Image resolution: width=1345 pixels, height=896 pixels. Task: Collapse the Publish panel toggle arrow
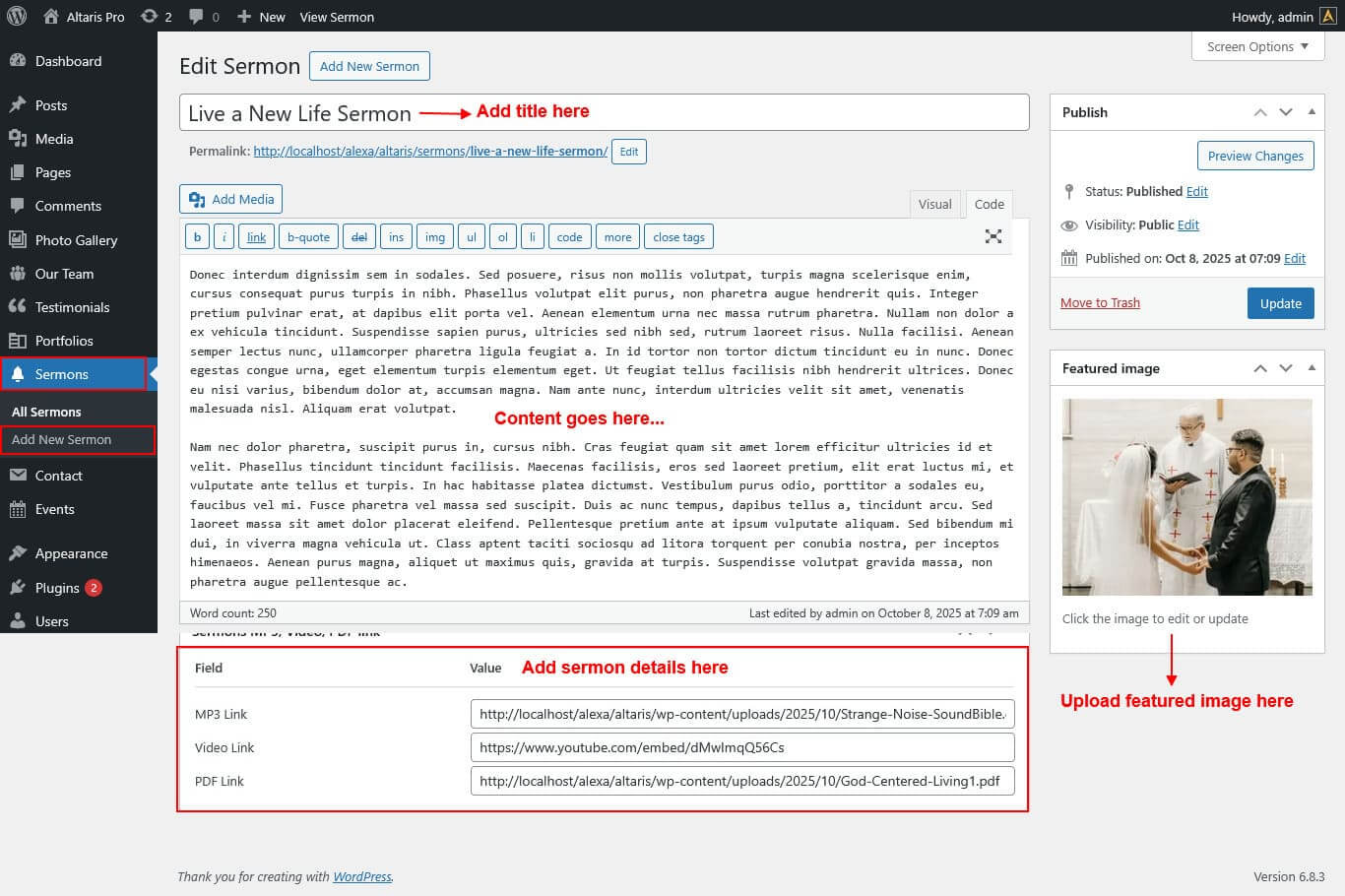tap(1312, 112)
